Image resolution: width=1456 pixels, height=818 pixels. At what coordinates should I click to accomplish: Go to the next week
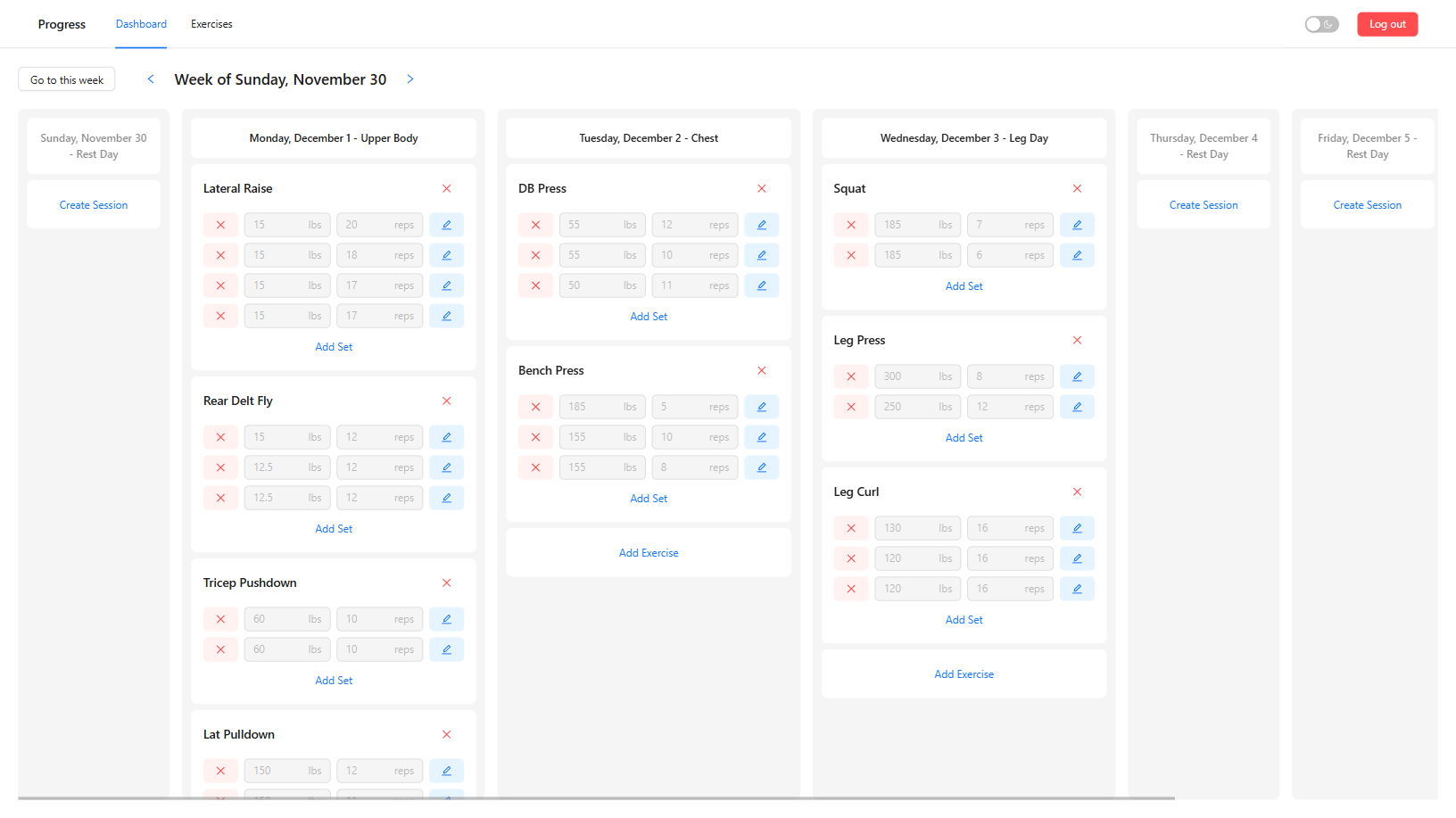click(x=410, y=79)
